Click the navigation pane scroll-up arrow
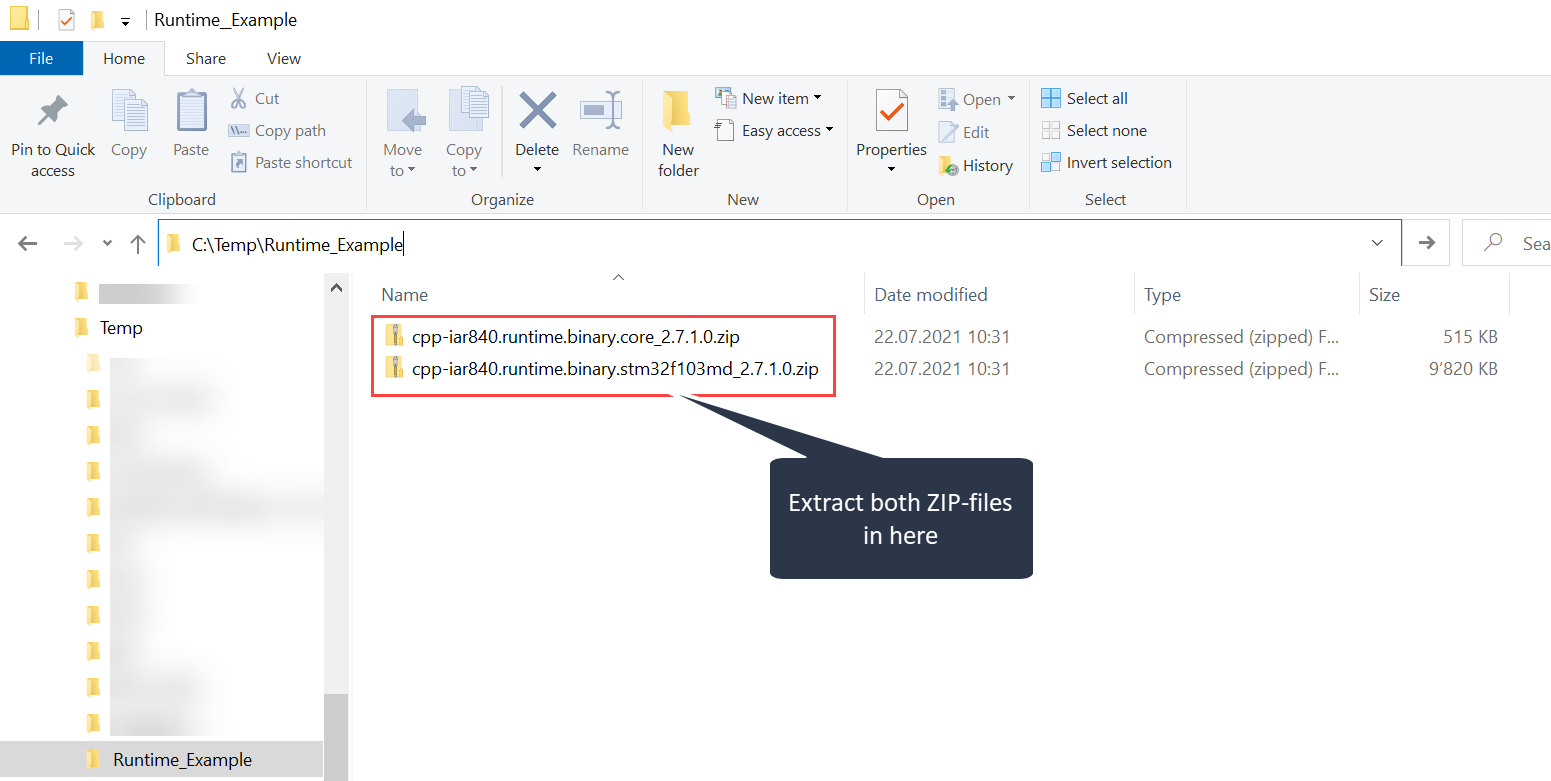Screen dimensions: 1551x781 pyautogui.click(x=336, y=288)
